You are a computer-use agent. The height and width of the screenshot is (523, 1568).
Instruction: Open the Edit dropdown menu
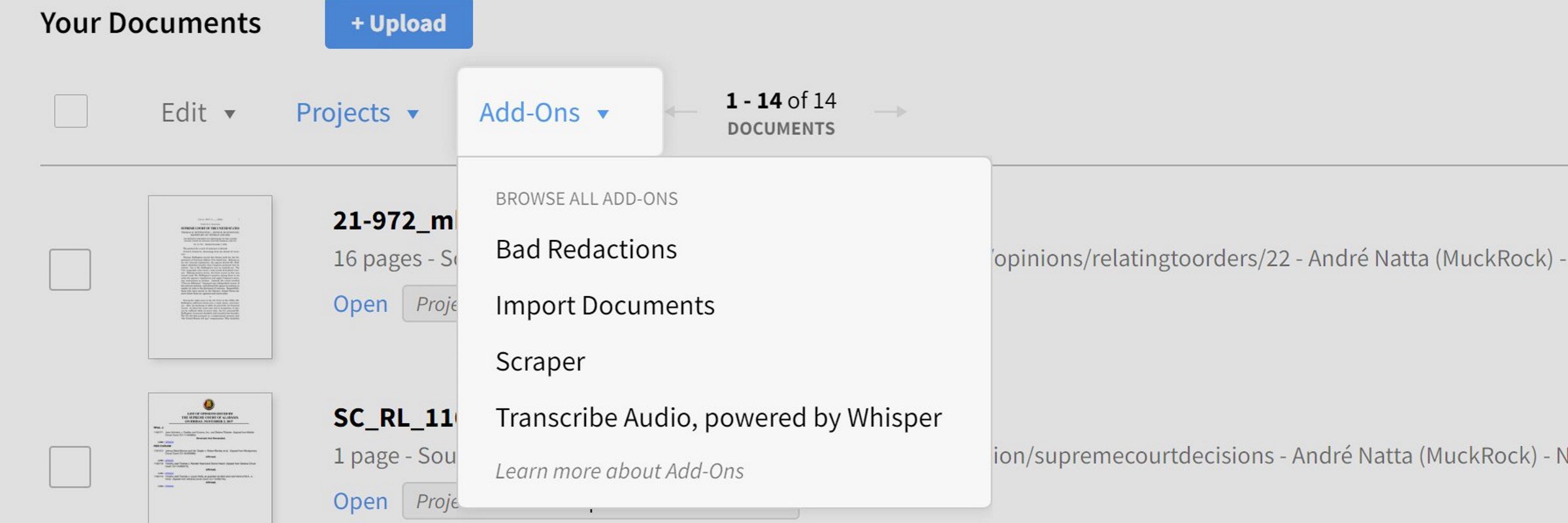(x=197, y=113)
